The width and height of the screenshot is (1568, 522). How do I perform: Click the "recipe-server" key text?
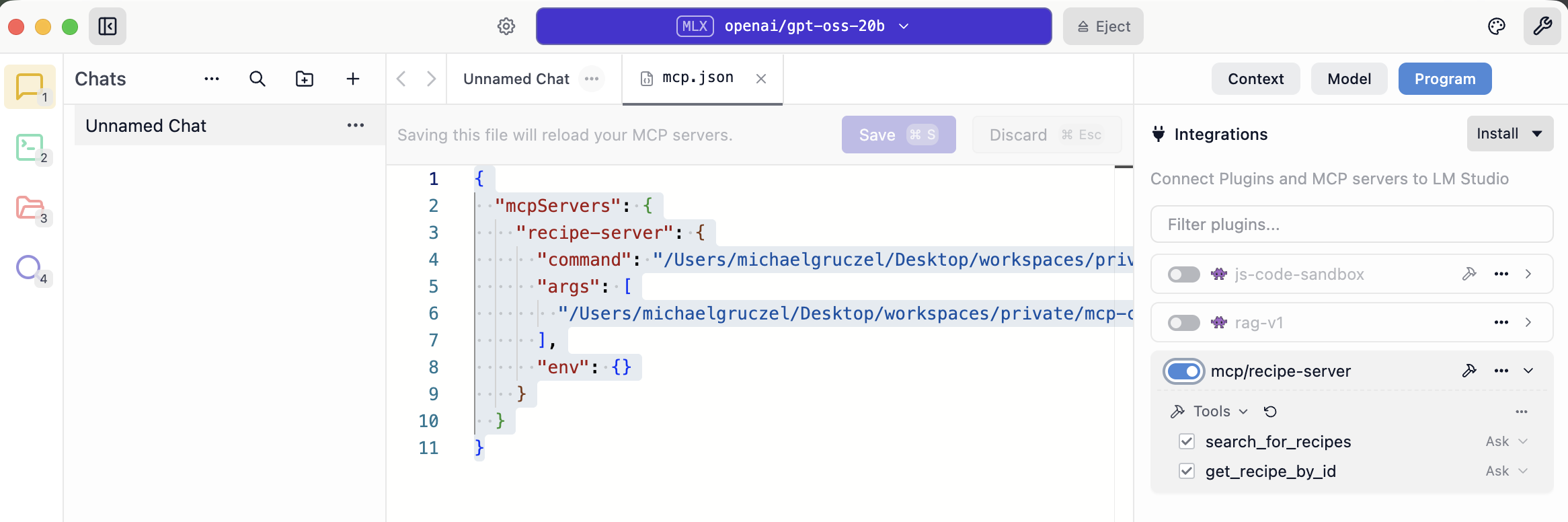594,233
